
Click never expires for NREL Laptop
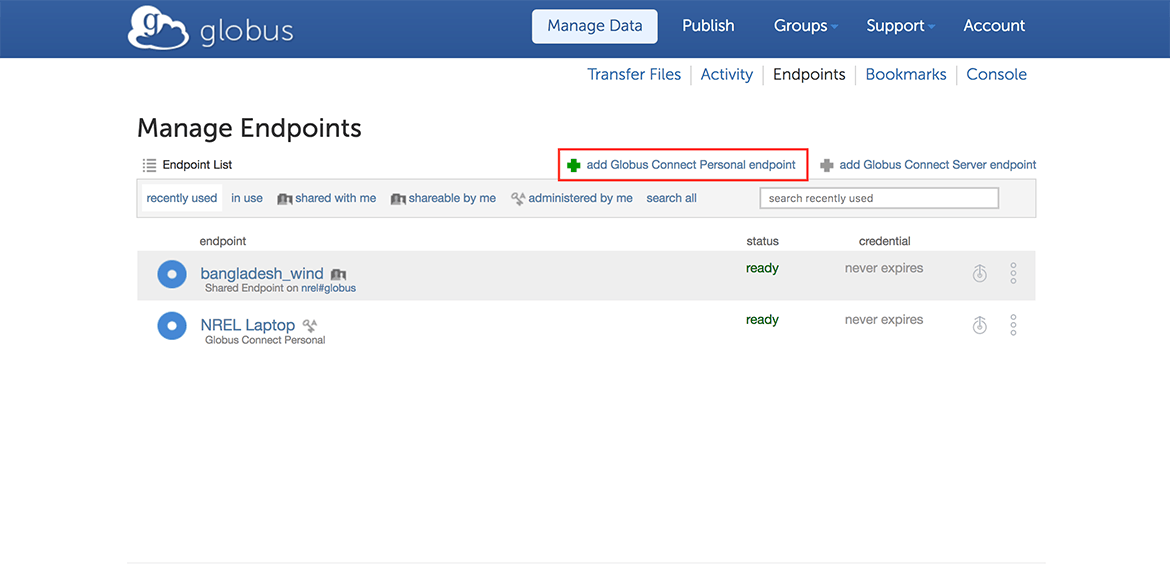[x=884, y=319]
